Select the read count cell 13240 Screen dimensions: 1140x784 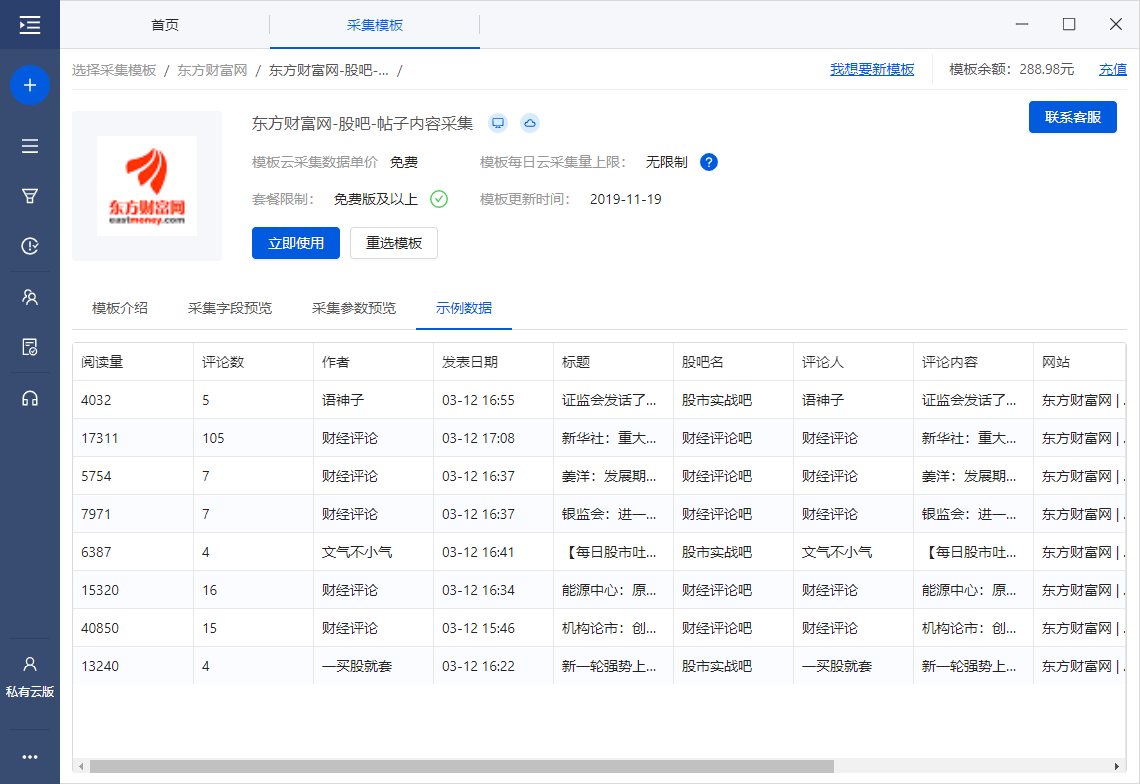tap(133, 665)
